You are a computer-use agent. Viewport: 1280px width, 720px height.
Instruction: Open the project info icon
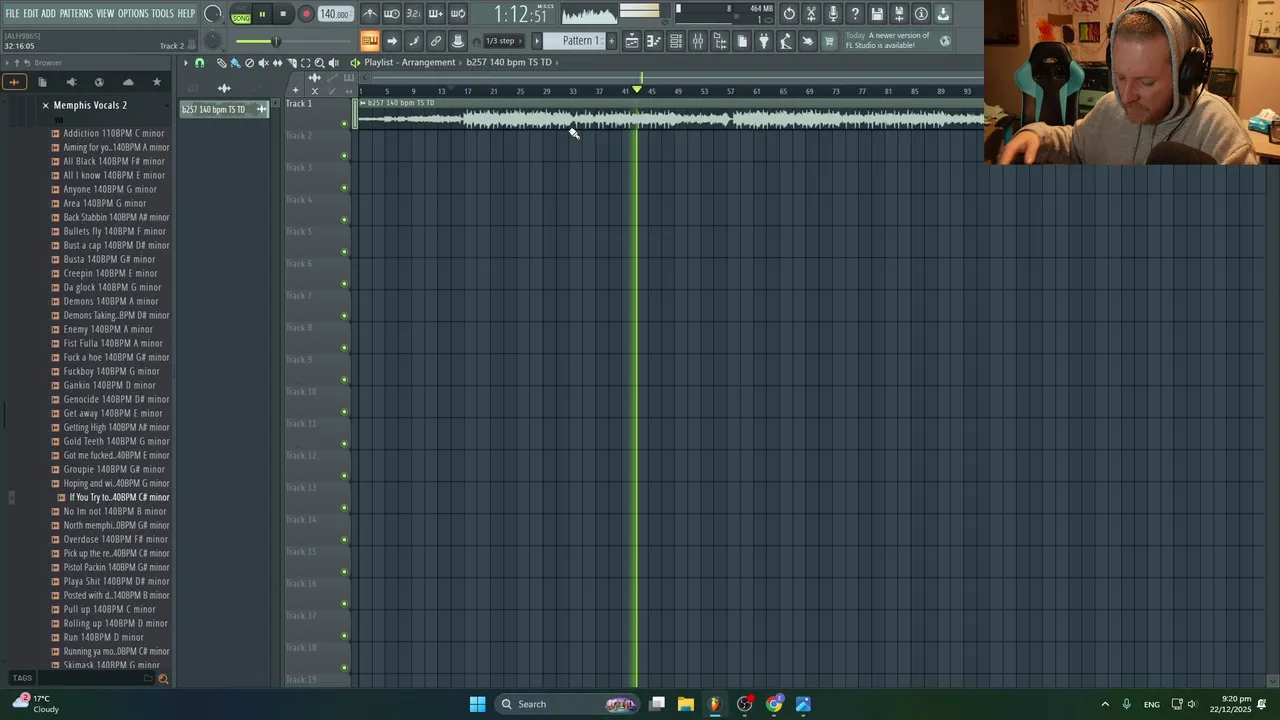[x=921, y=14]
